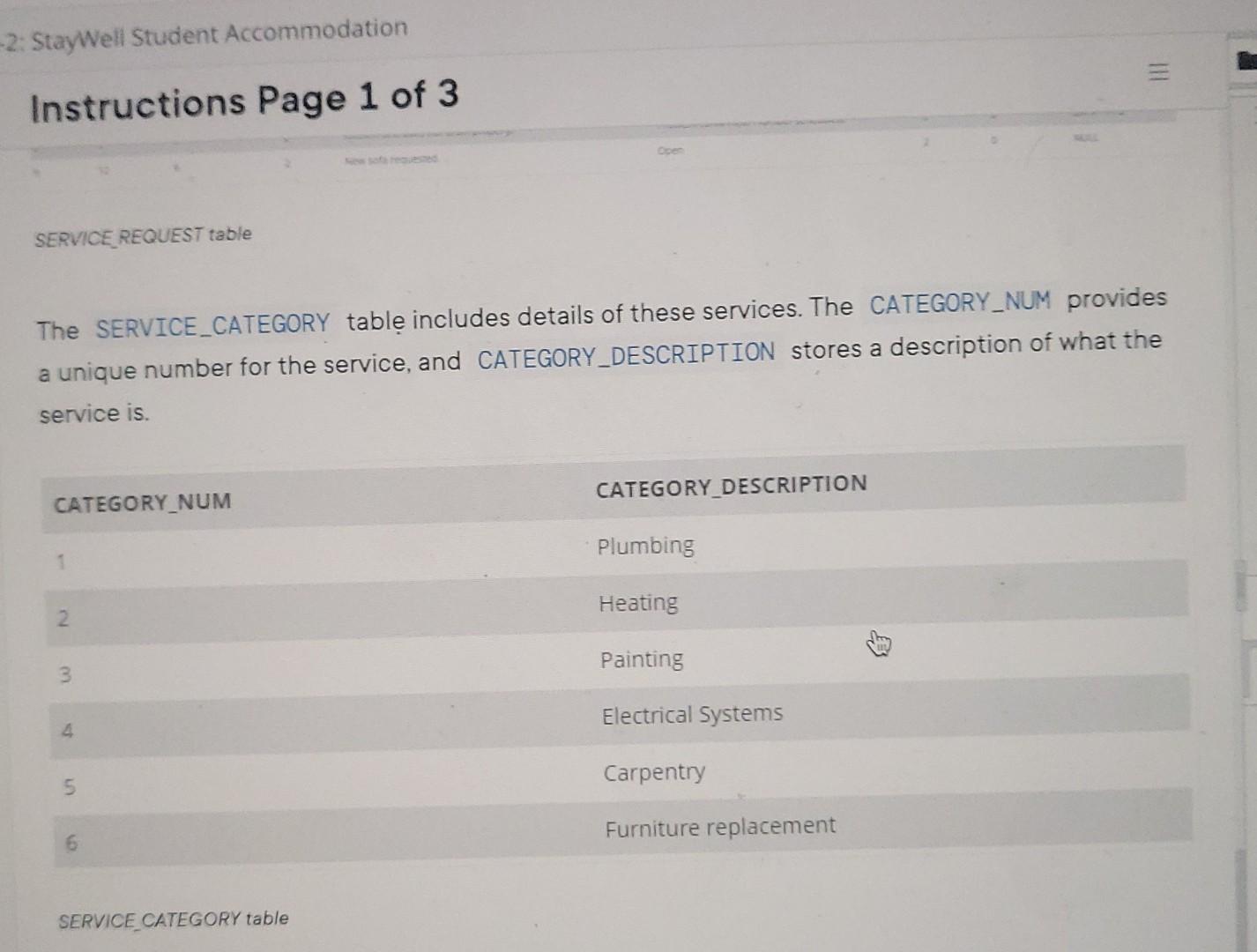Click the 'Furniture replacement' table cell

[720, 828]
